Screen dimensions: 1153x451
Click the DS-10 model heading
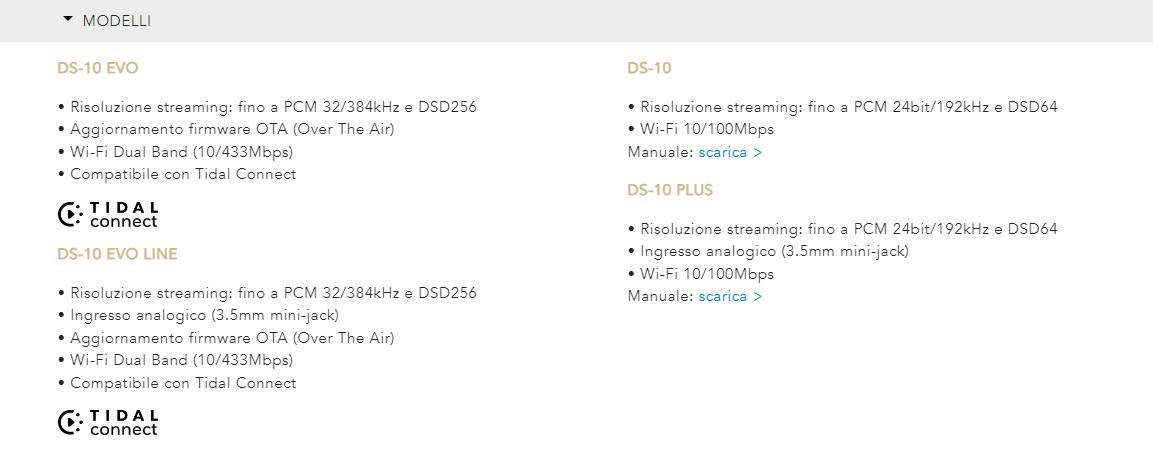[649, 68]
